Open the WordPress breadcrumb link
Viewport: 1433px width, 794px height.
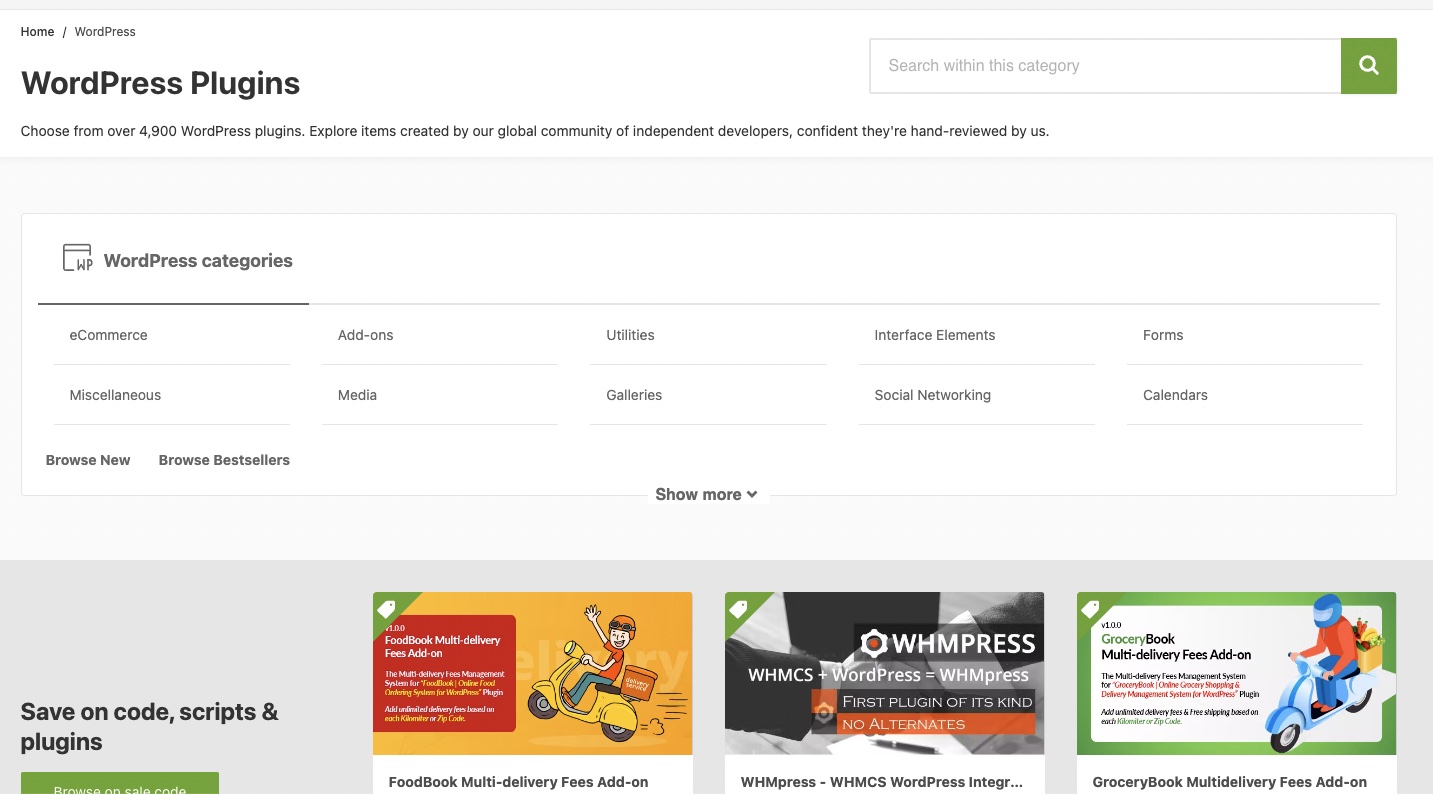[x=105, y=32]
